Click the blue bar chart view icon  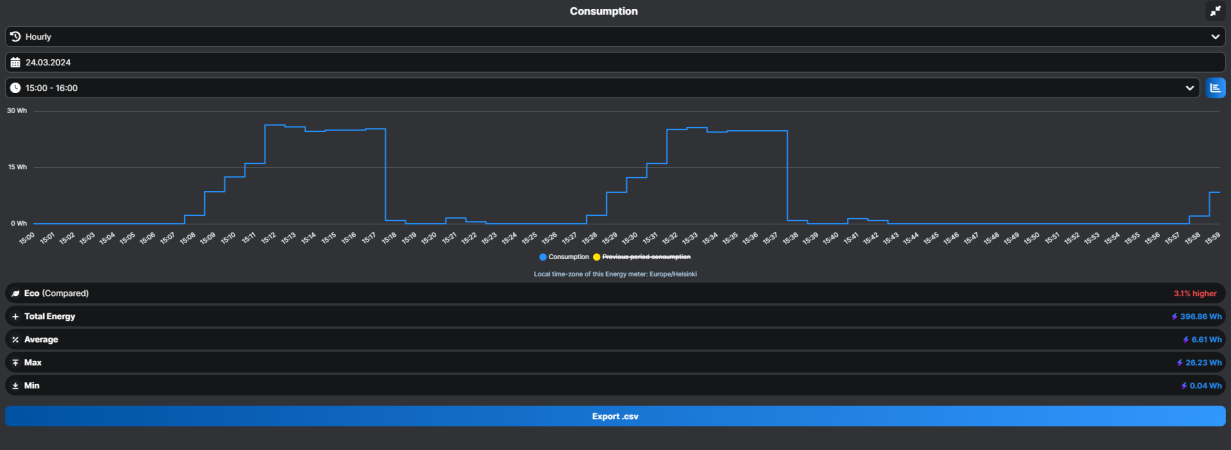click(1215, 88)
